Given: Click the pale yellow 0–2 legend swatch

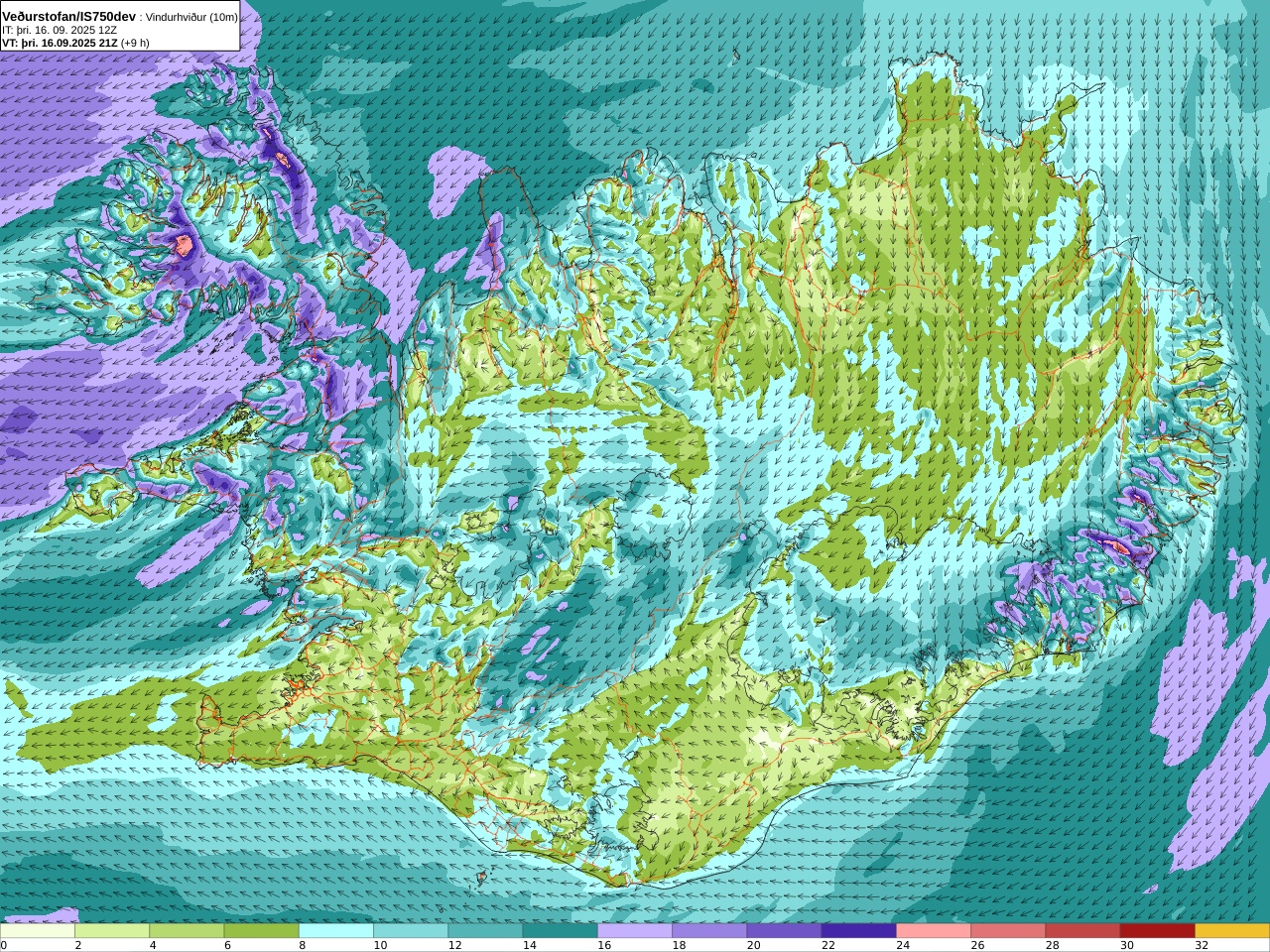Looking at the screenshot, I should pyautogui.click(x=38, y=931).
